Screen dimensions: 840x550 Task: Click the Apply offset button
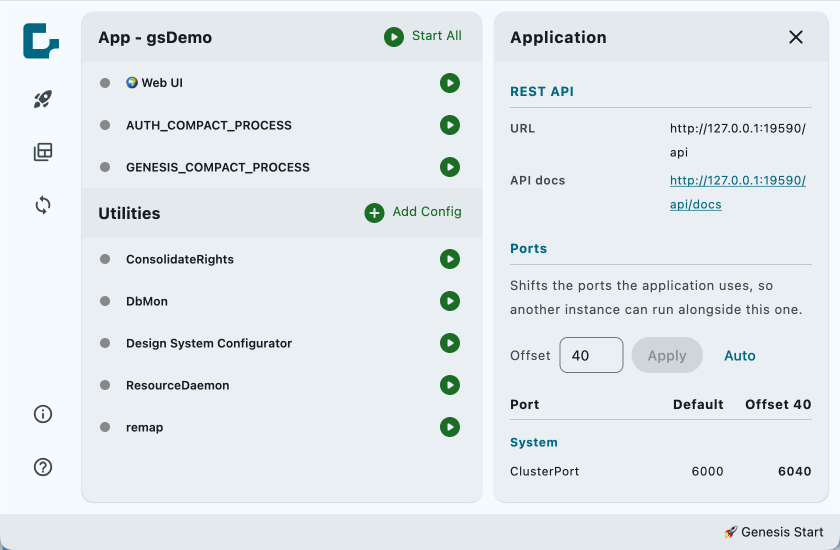(667, 355)
